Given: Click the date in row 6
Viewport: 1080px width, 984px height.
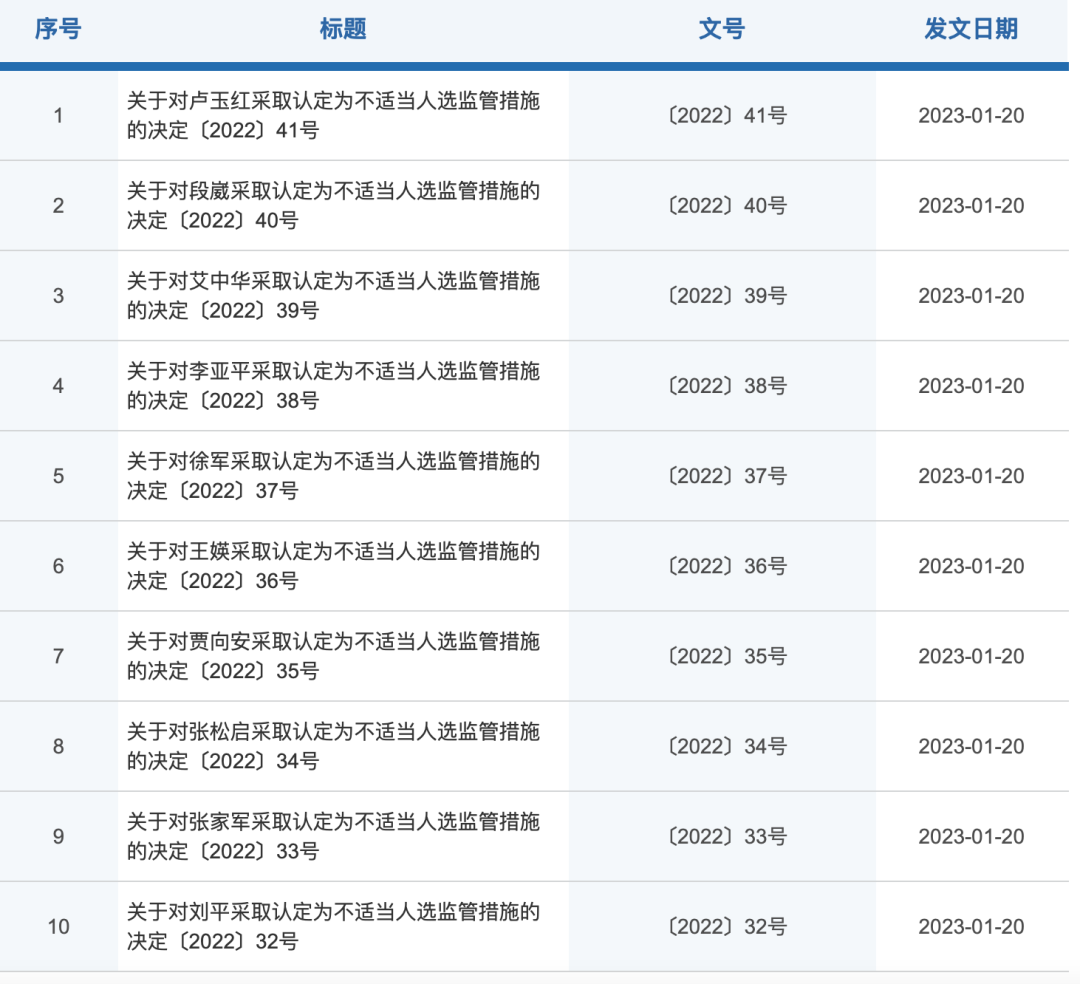Looking at the screenshot, I should [971, 566].
